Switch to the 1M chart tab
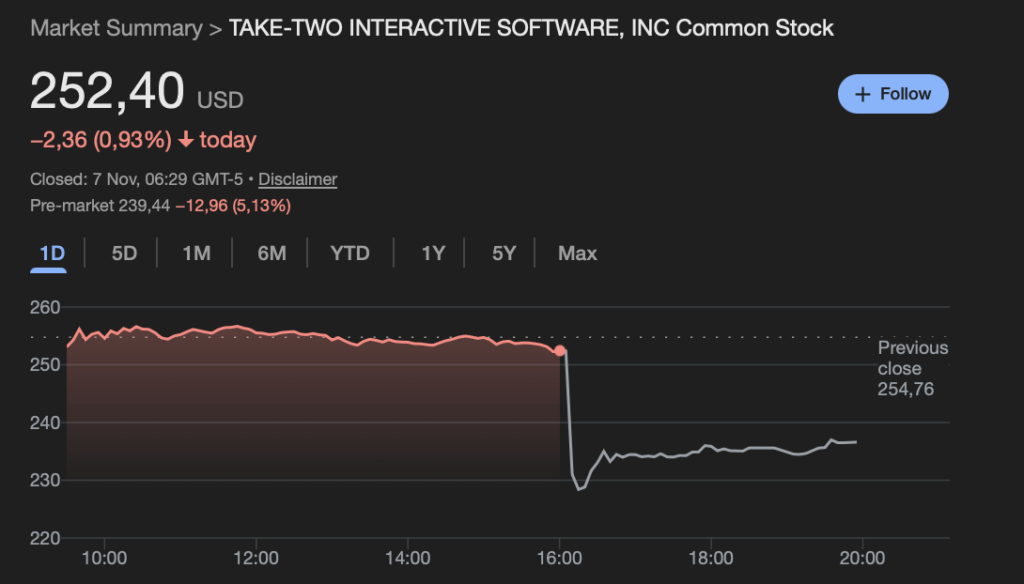Screen dimensions: 1024x584 196,253
